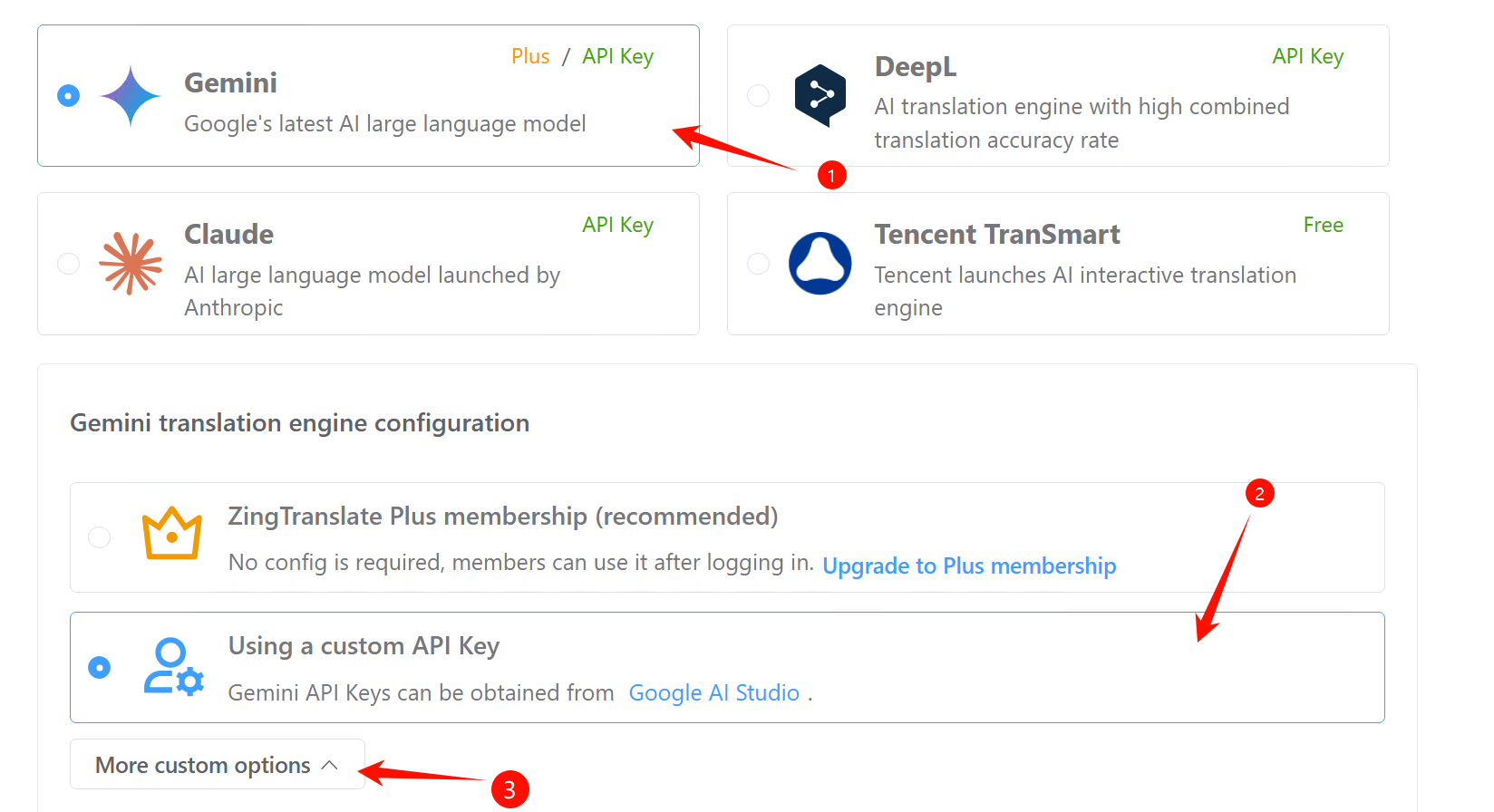Click the API Key tag on DeepL card
This screenshot has width=1494, height=812.
tap(1307, 56)
